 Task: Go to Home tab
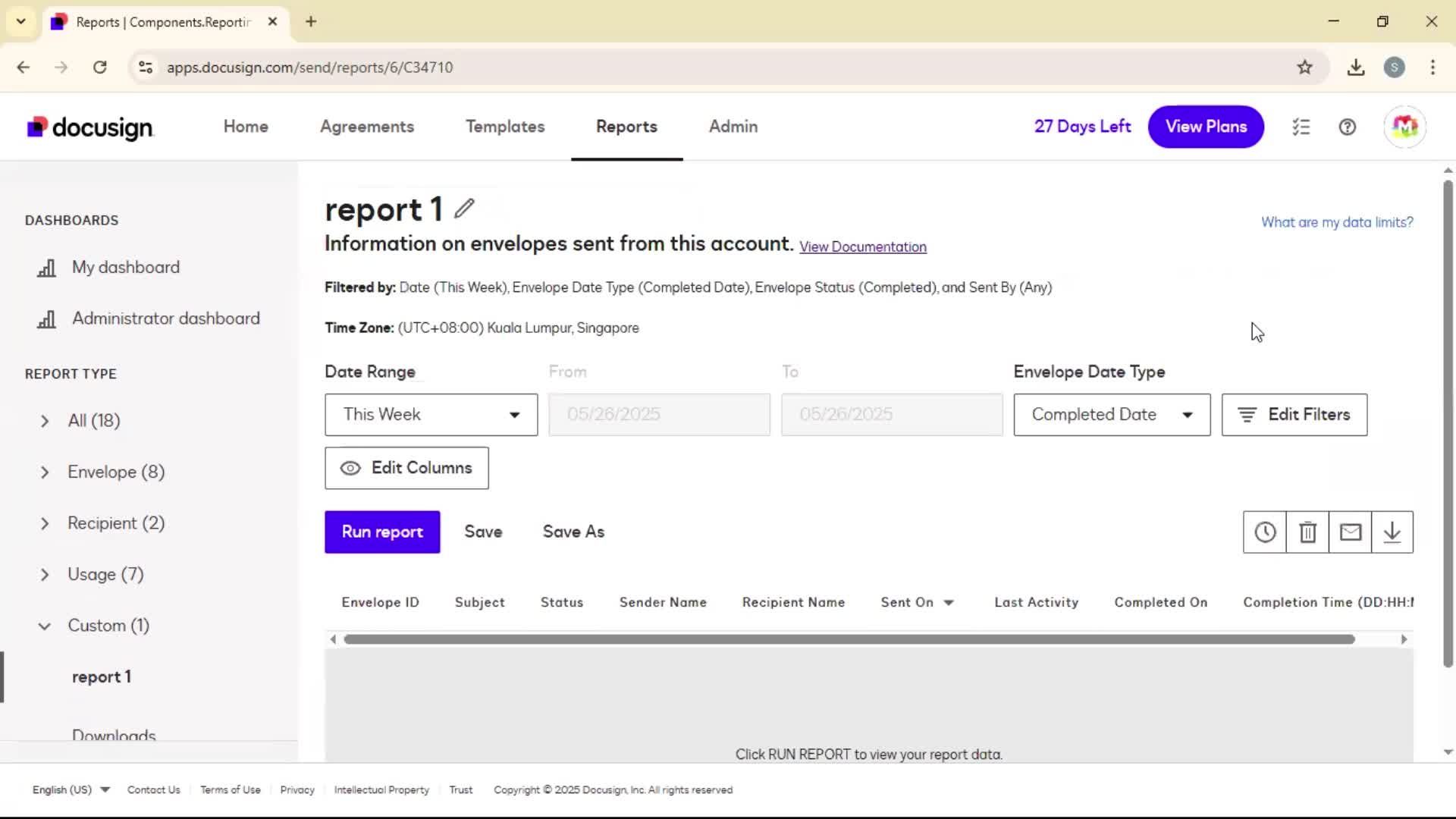pos(246,127)
